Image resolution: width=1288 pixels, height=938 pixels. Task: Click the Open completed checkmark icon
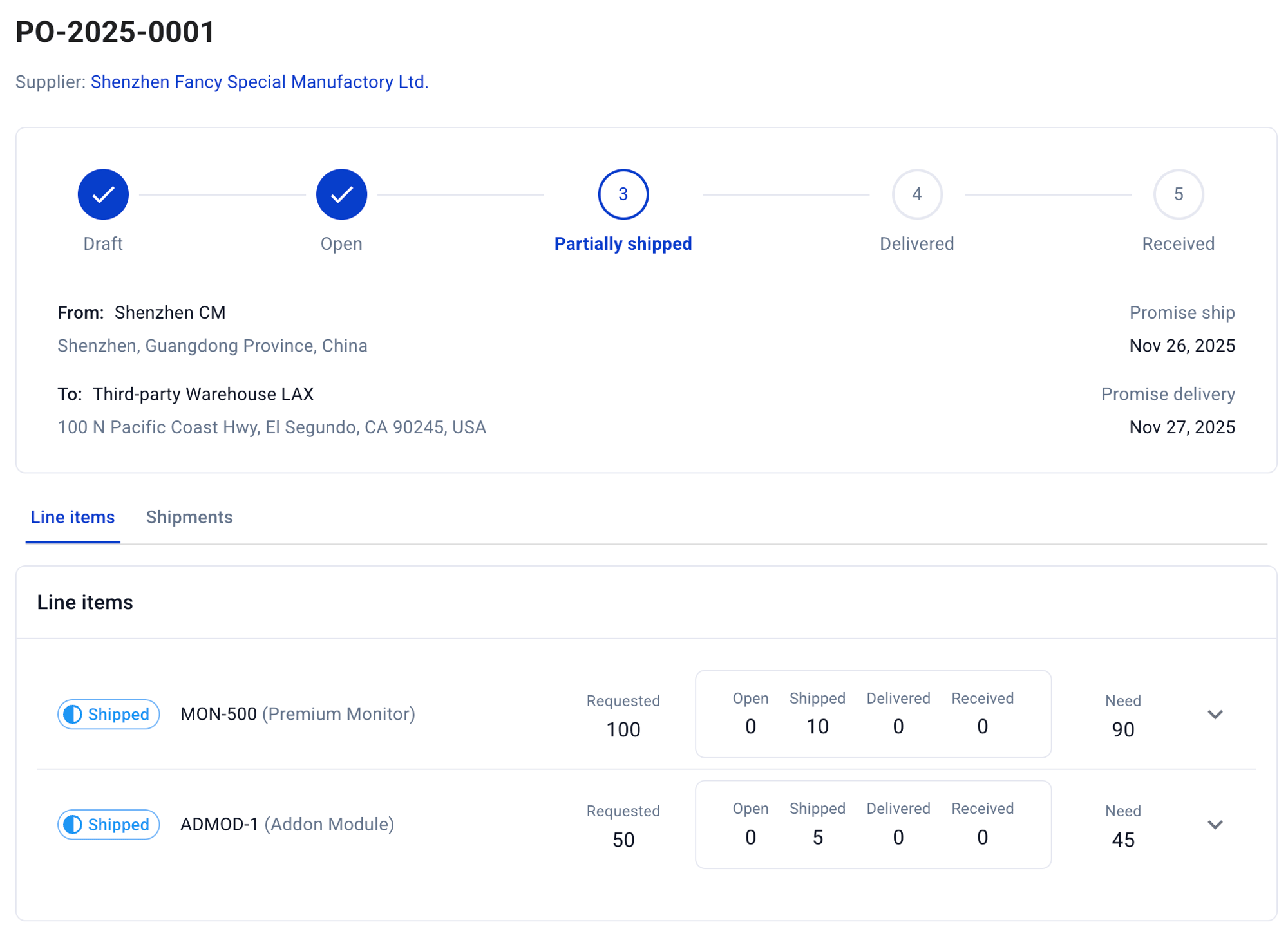pos(341,194)
